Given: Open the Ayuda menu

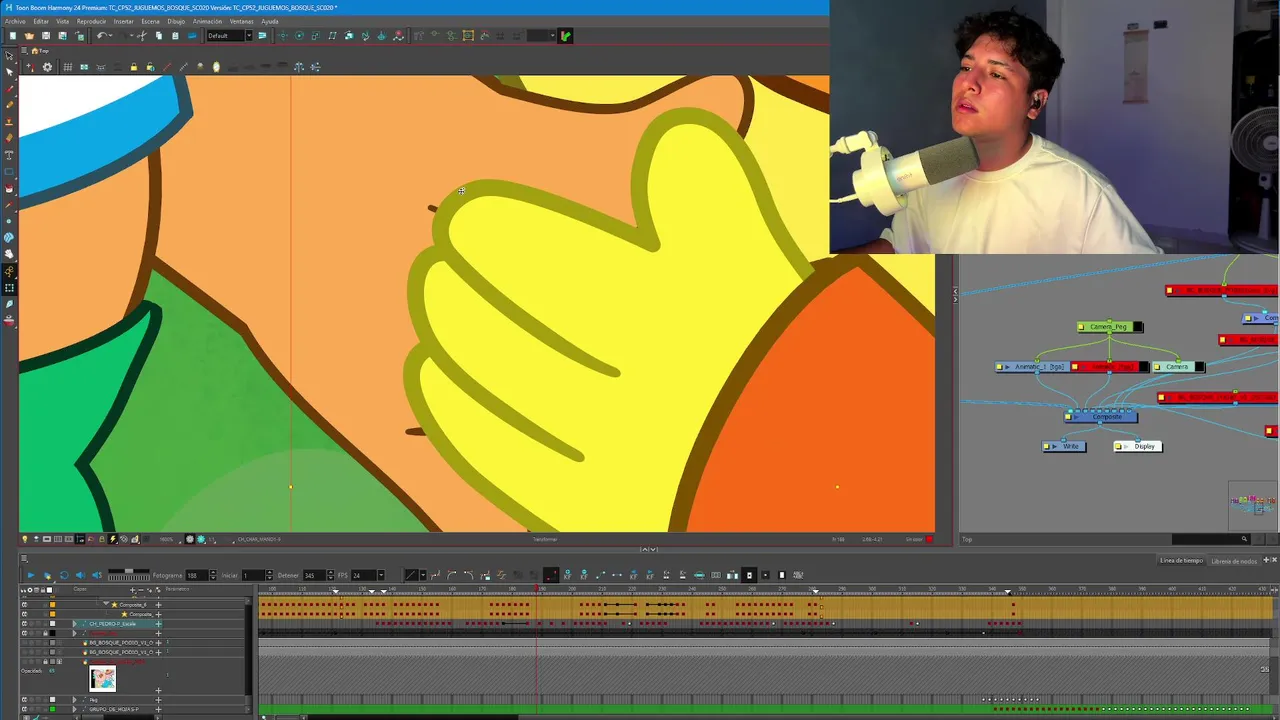Looking at the screenshot, I should (270, 21).
